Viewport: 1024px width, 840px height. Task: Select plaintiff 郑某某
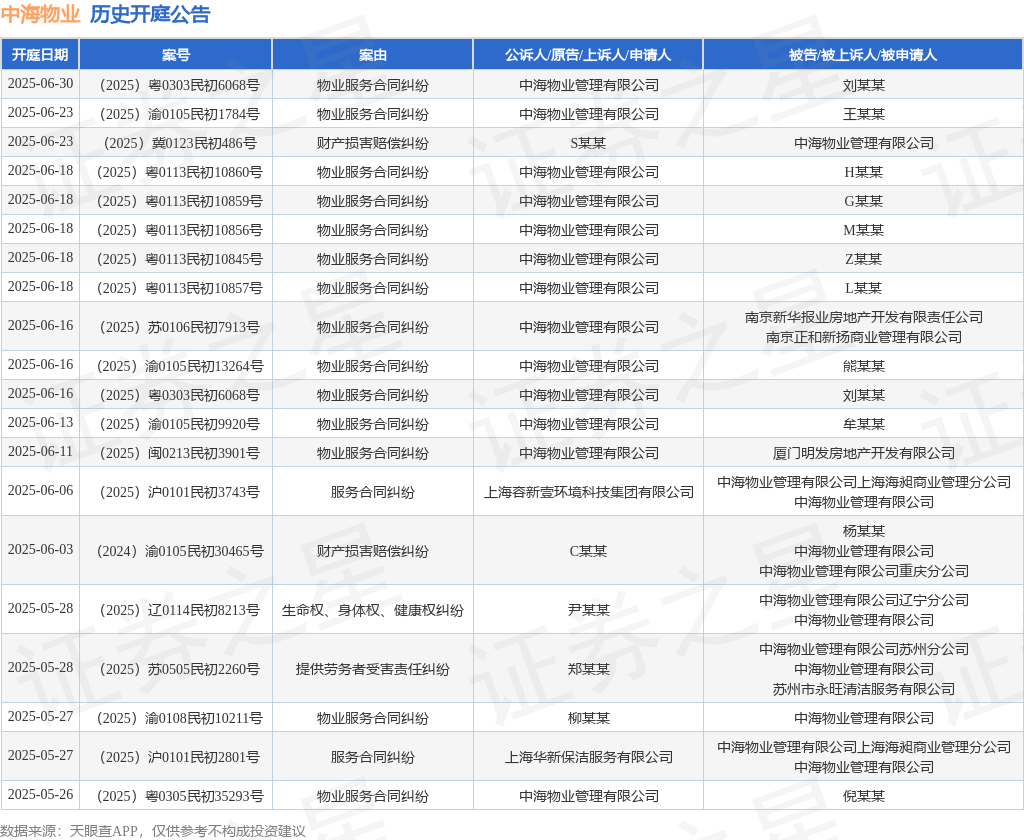[588, 669]
